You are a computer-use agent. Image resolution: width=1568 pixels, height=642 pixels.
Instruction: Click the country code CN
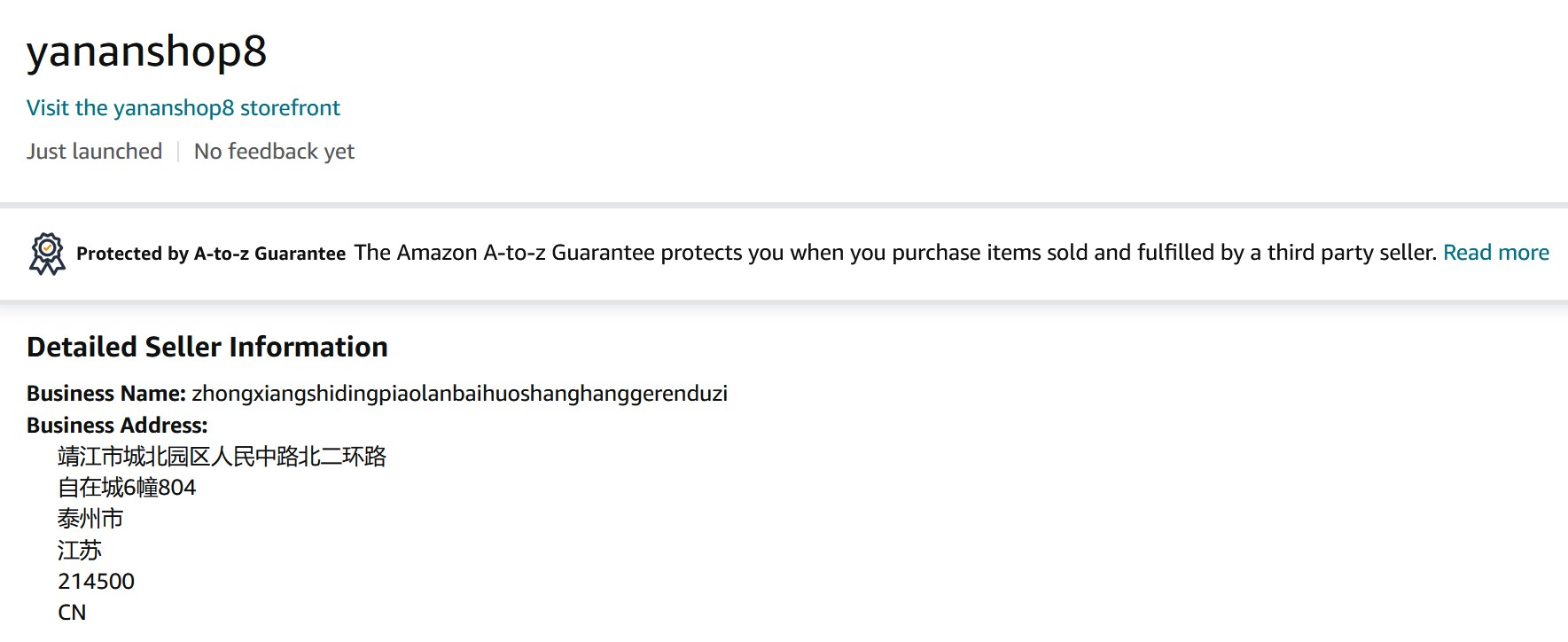72,613
